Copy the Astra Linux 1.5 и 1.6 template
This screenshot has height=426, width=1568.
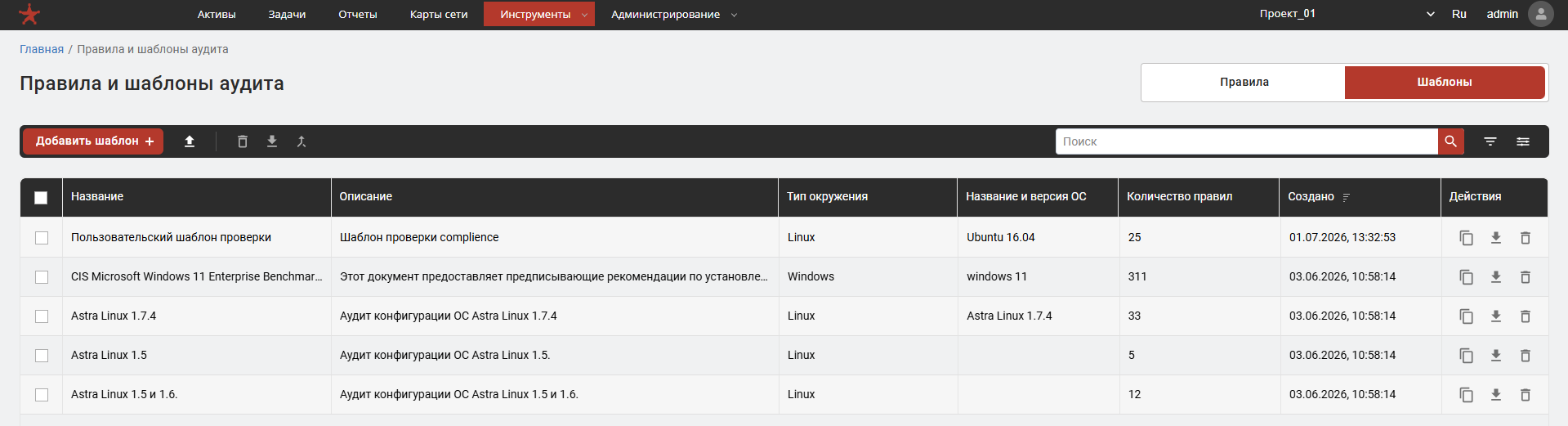point(1467,395)
